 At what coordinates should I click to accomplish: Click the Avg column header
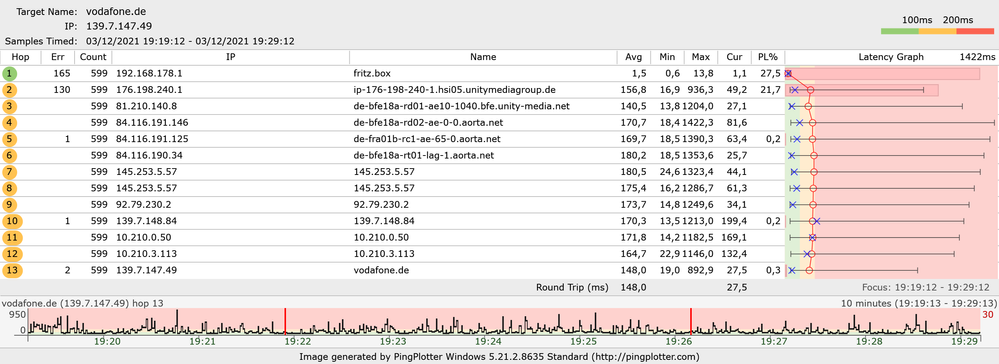(x=634, y=57)
